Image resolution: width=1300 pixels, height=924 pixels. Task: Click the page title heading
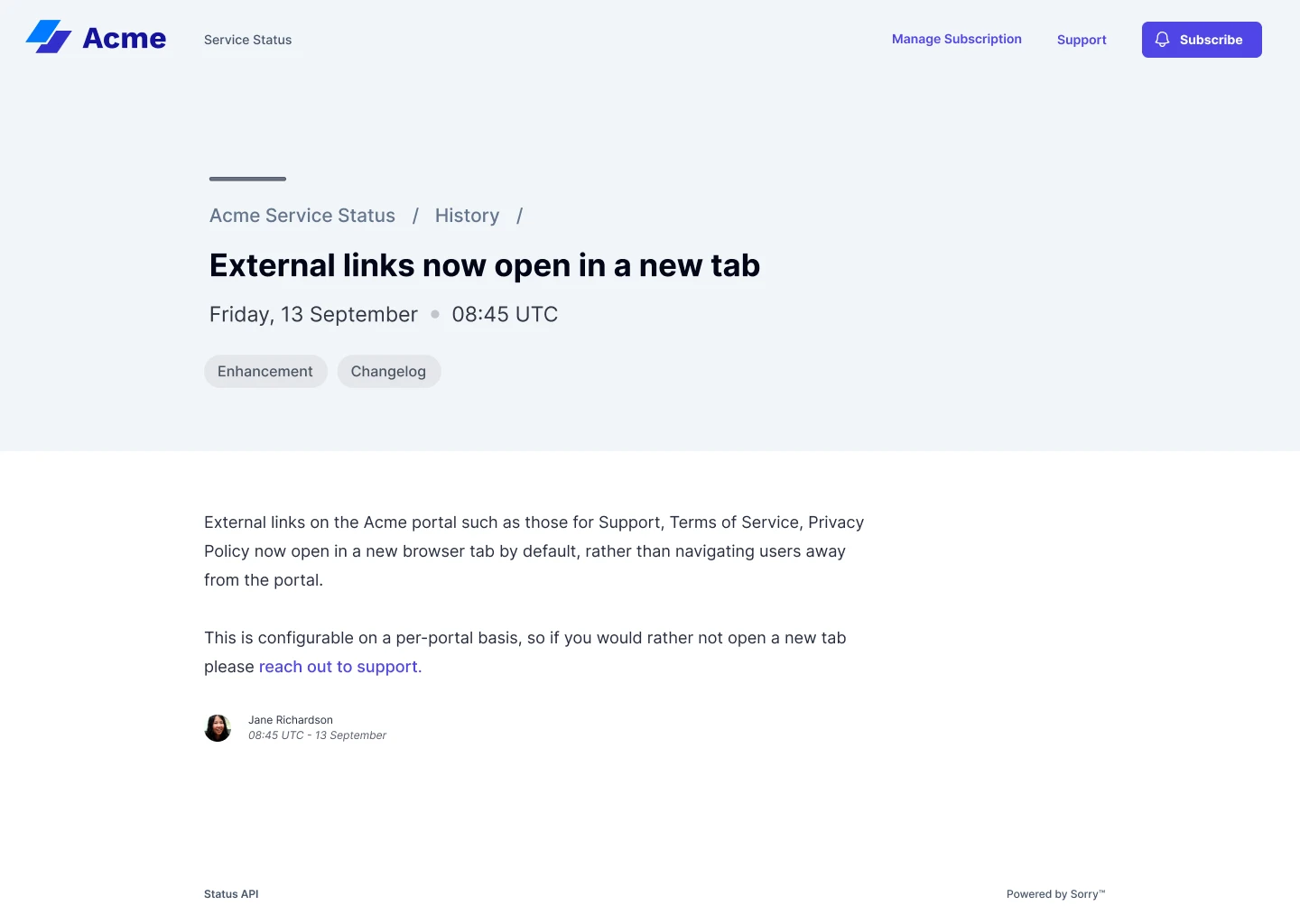(x=485, y=265)
